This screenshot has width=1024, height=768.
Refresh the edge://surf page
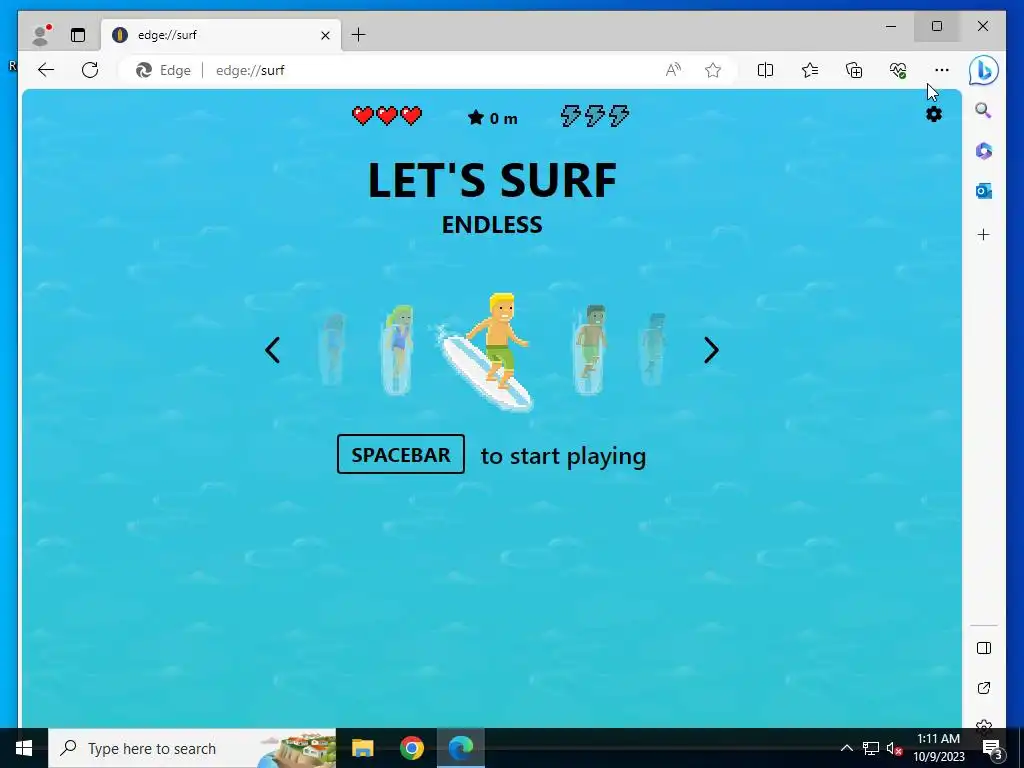point(90,70)
